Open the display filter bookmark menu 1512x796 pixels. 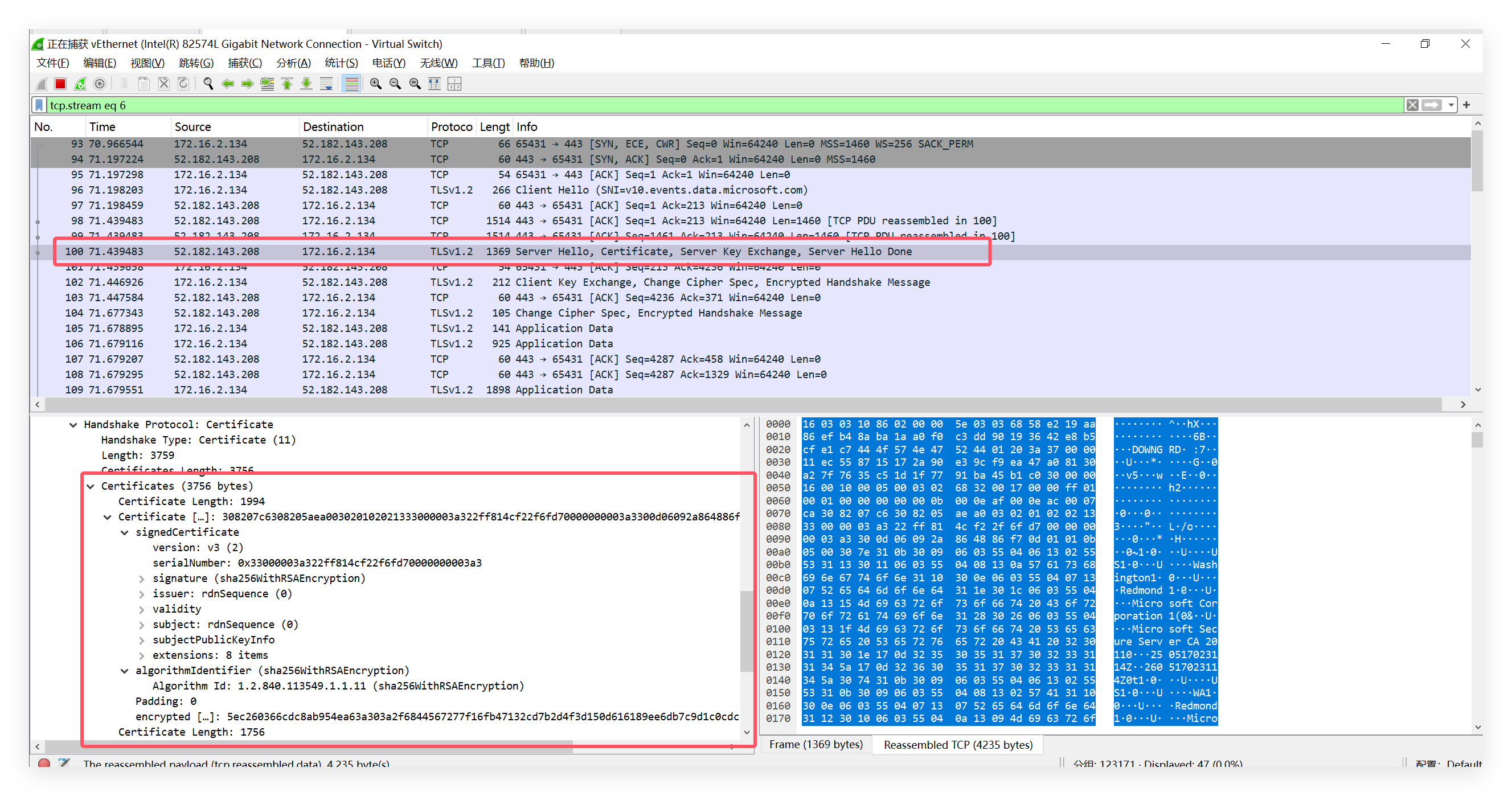tap(39, 105)
